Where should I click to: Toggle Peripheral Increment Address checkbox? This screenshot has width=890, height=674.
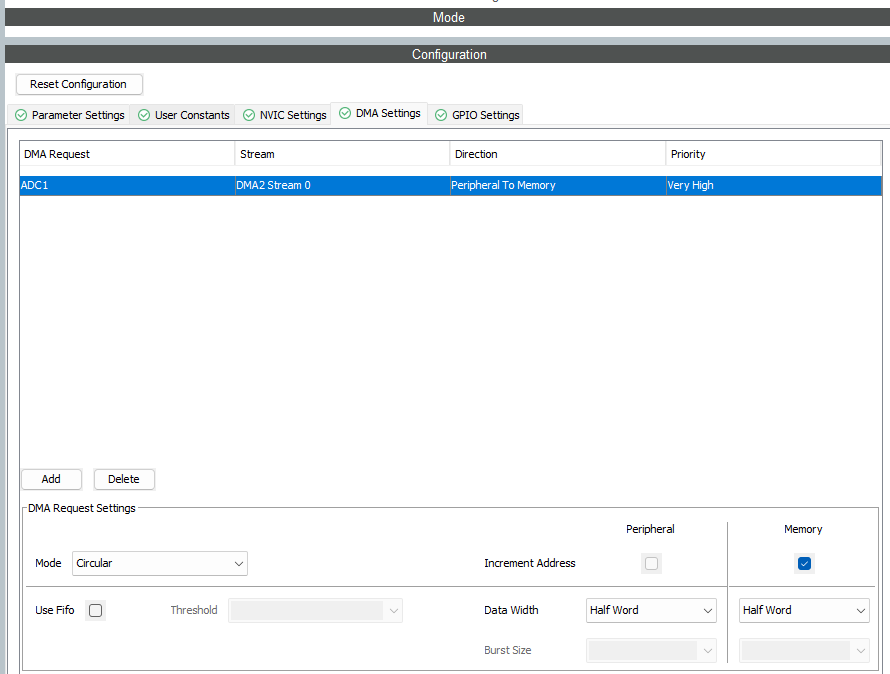[x=652, y=563]
